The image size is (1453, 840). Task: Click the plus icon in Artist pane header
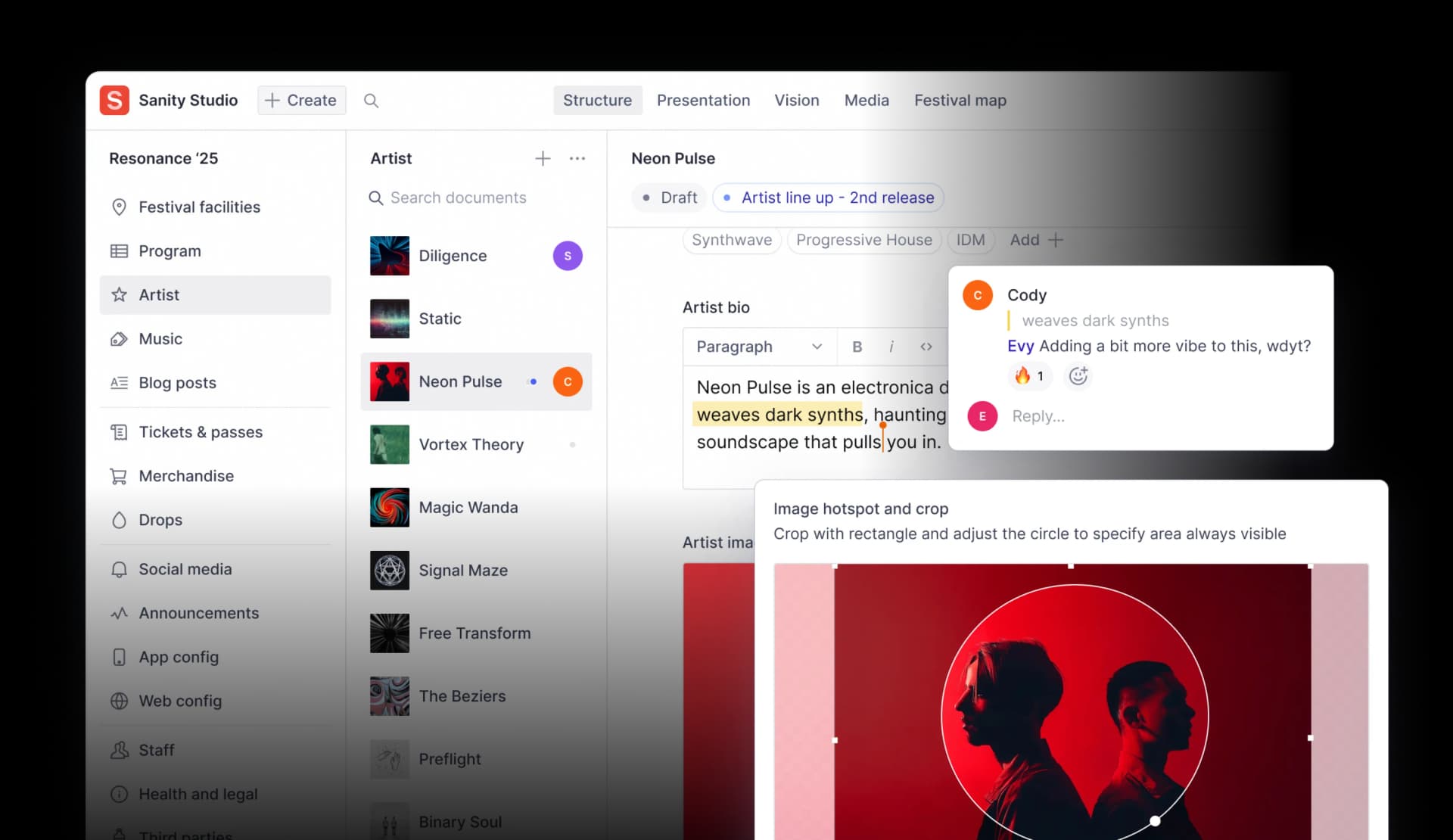pos(543,158)
